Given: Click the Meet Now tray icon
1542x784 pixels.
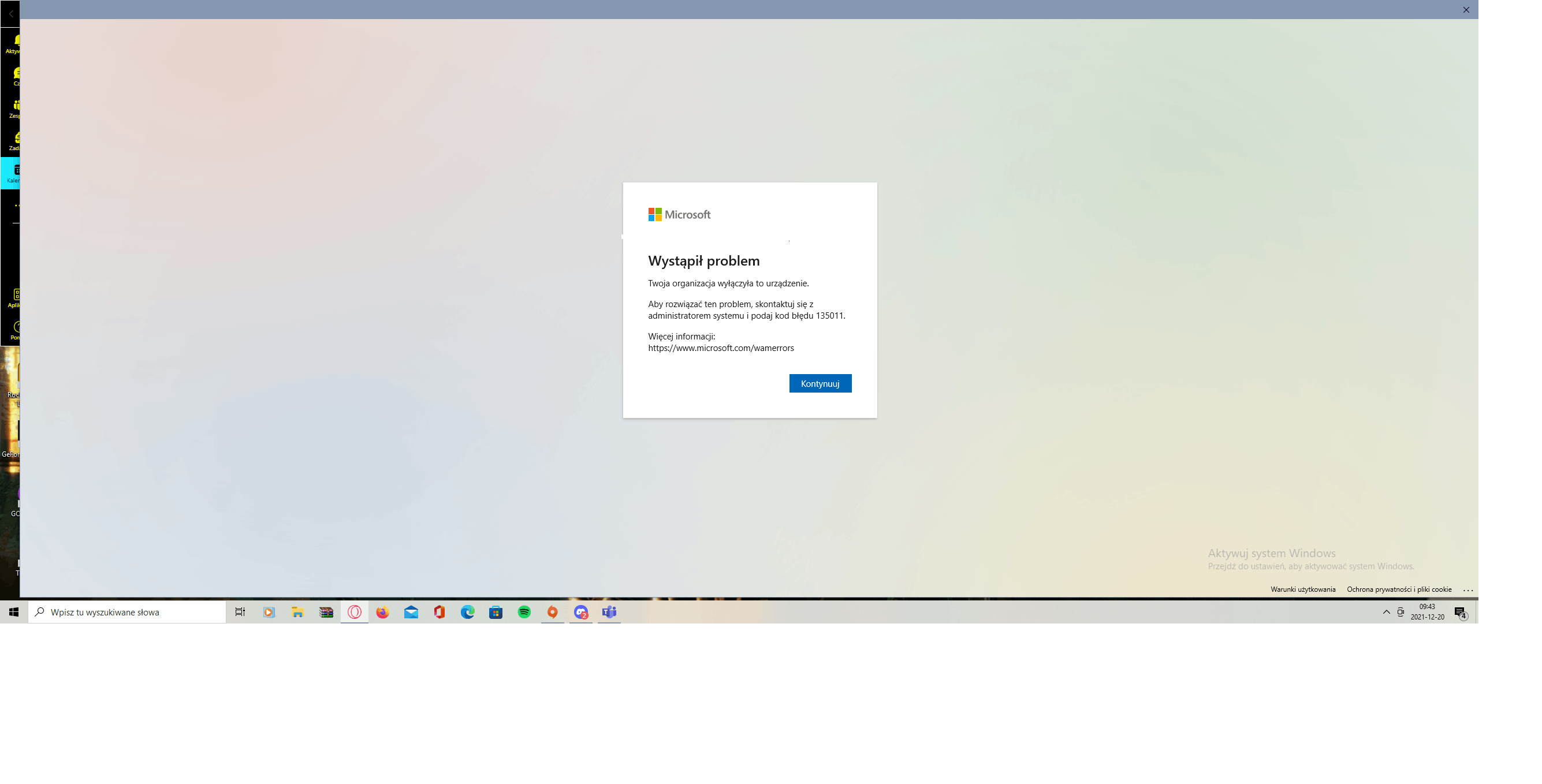Looking at the screenshot, I should tap(1401, 611).
